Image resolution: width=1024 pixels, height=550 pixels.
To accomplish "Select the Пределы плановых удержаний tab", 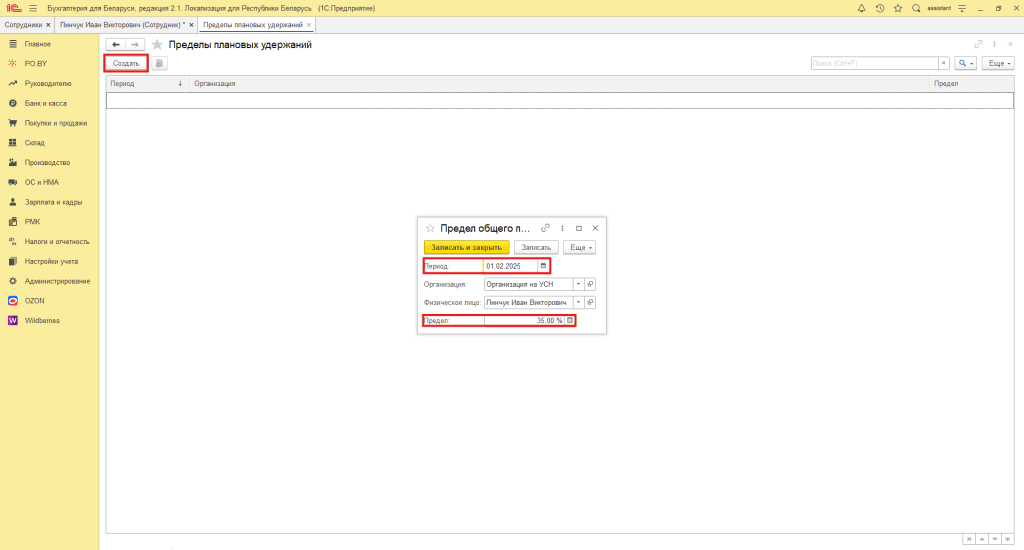I will (x=252, y=25).
